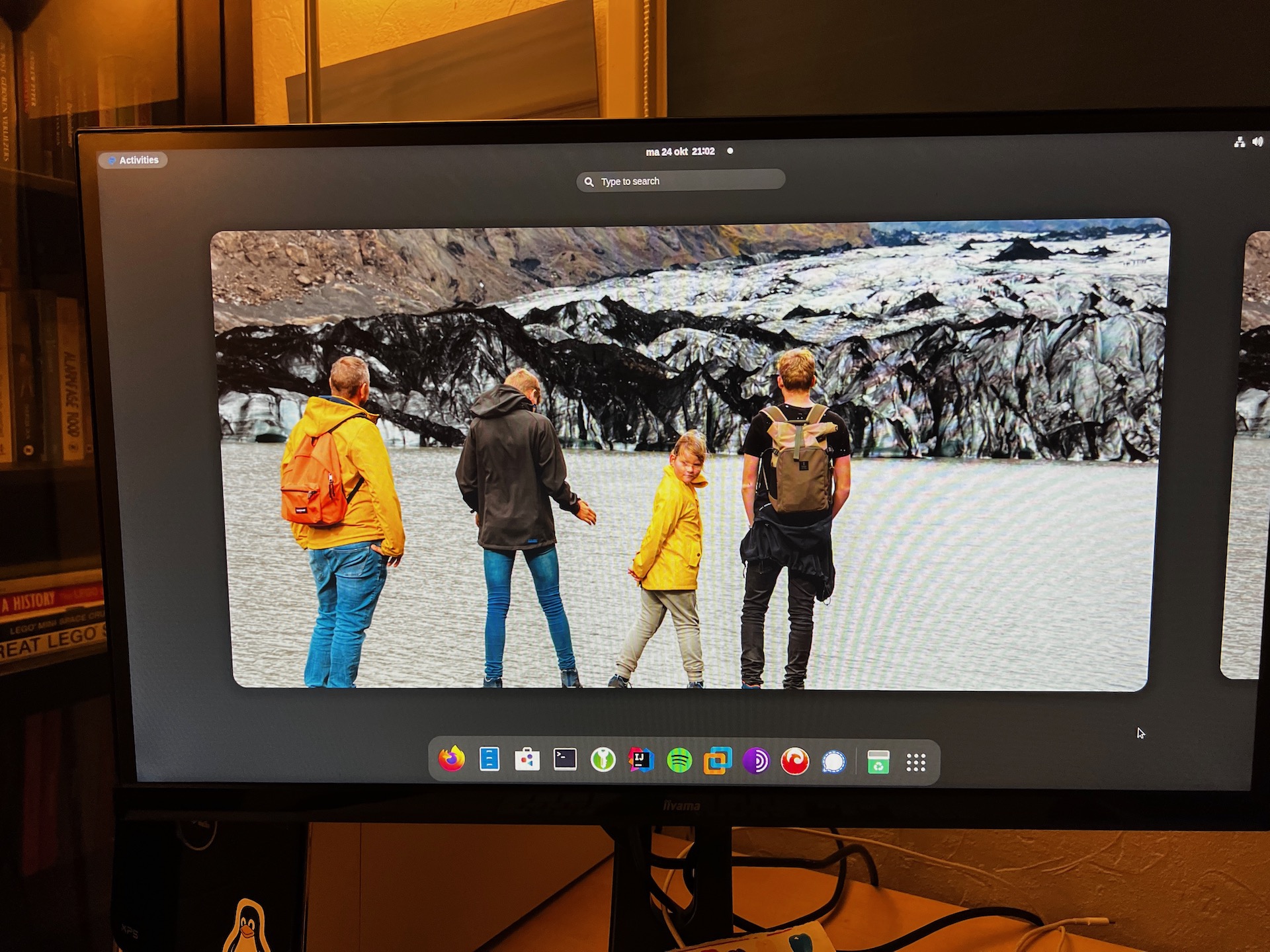Open the clock and calendar menu

[x=680, y=151]
